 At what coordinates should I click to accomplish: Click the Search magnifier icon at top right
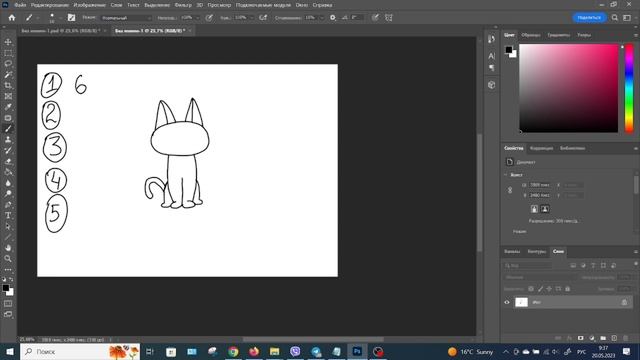tap(615, 18)
